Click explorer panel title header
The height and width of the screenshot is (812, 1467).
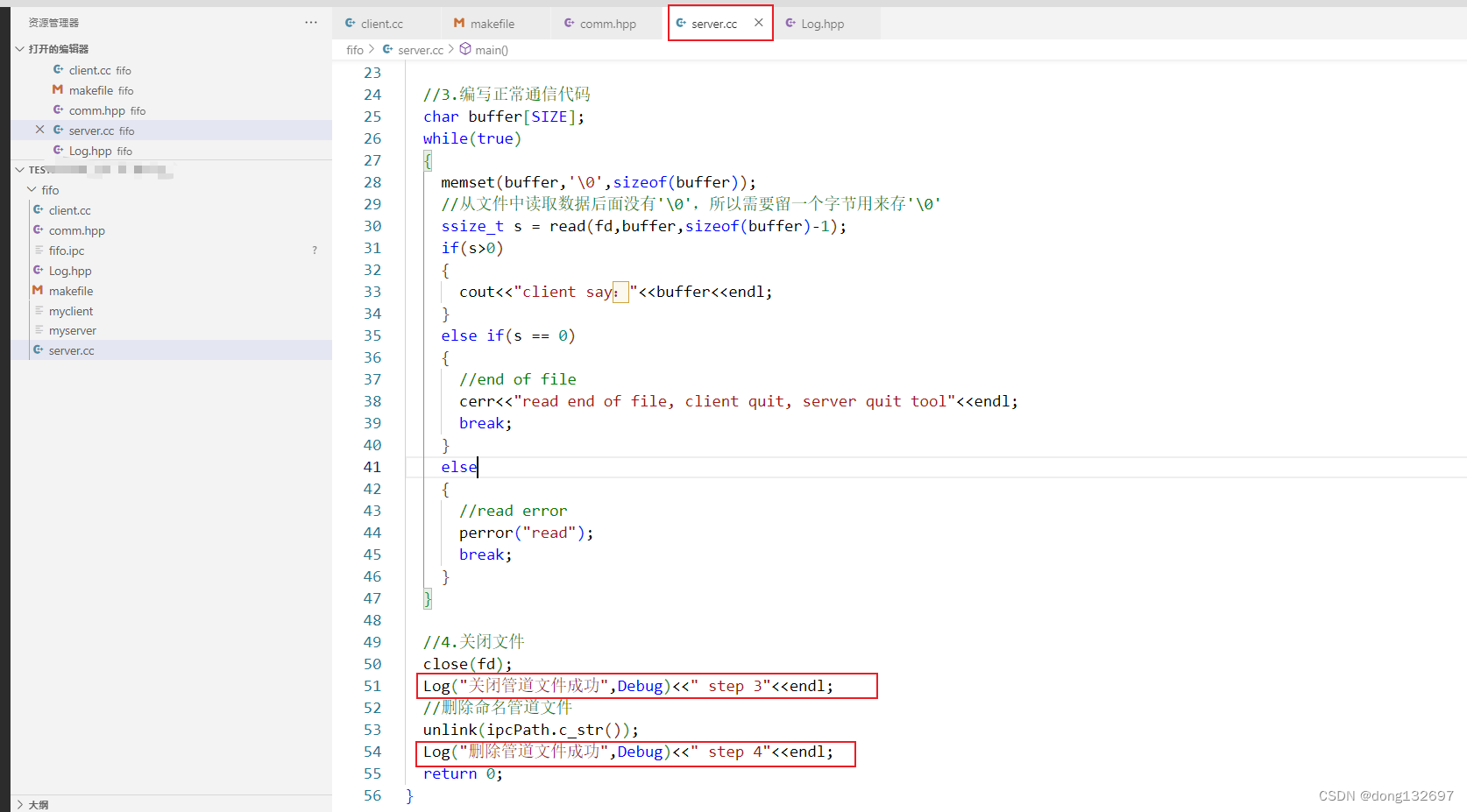coord(53,23)
